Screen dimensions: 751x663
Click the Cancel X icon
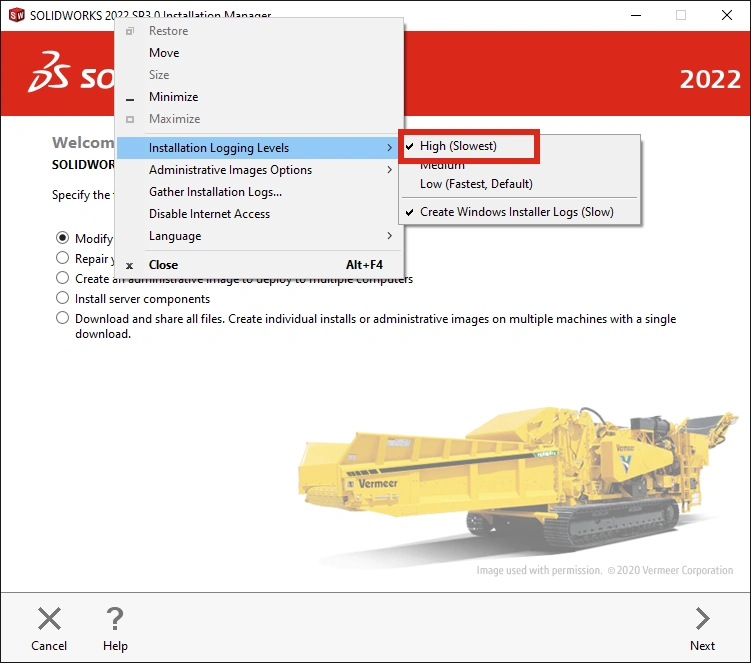coord(49,618)
